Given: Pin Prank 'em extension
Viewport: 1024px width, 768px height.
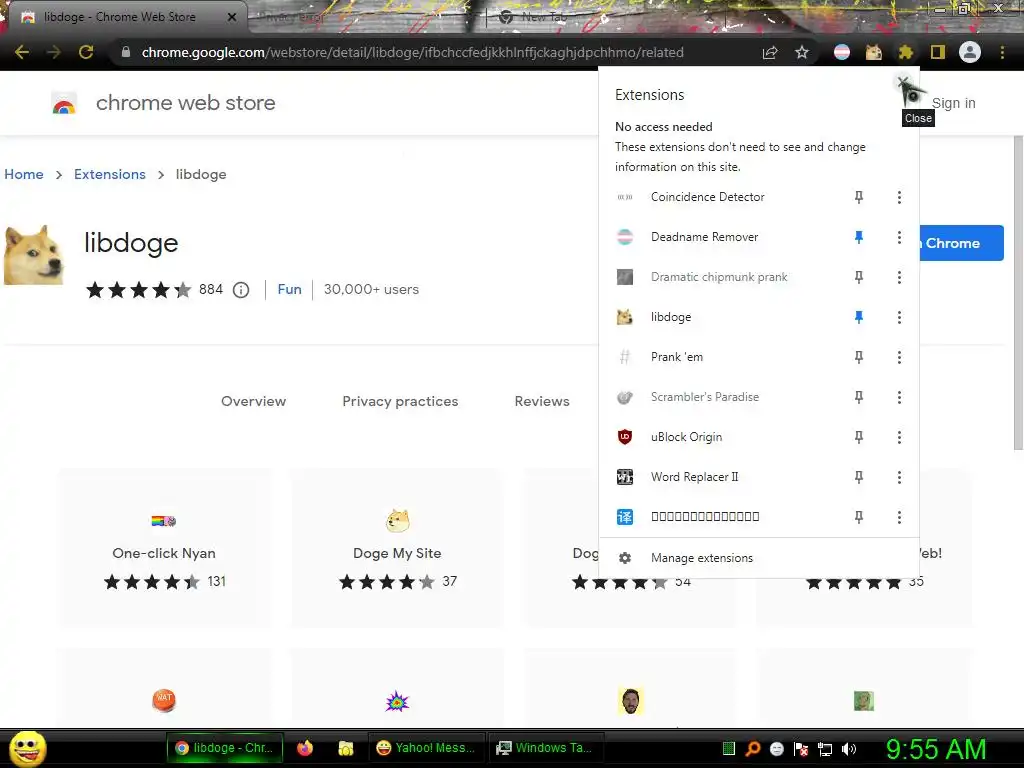Looking at the screenshot, I should (859, 357).
